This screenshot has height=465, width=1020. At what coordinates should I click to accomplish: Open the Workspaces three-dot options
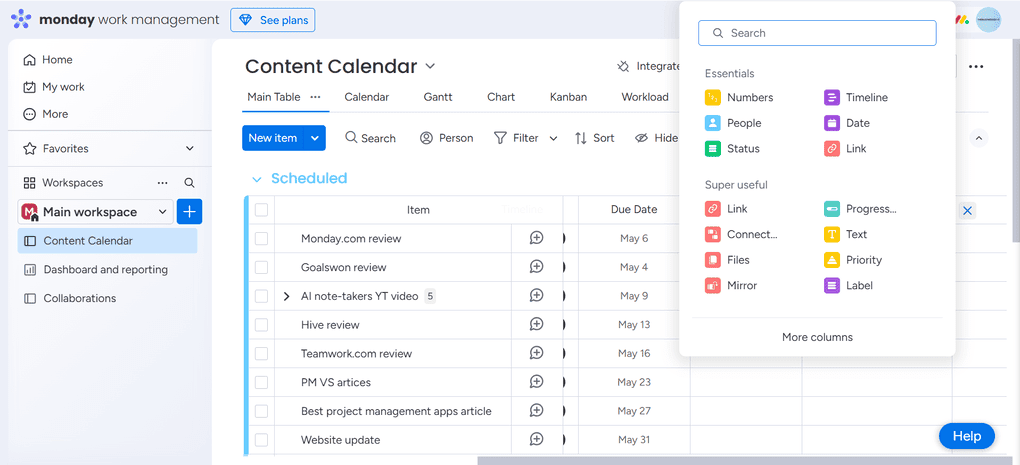(x=163, y=183)
